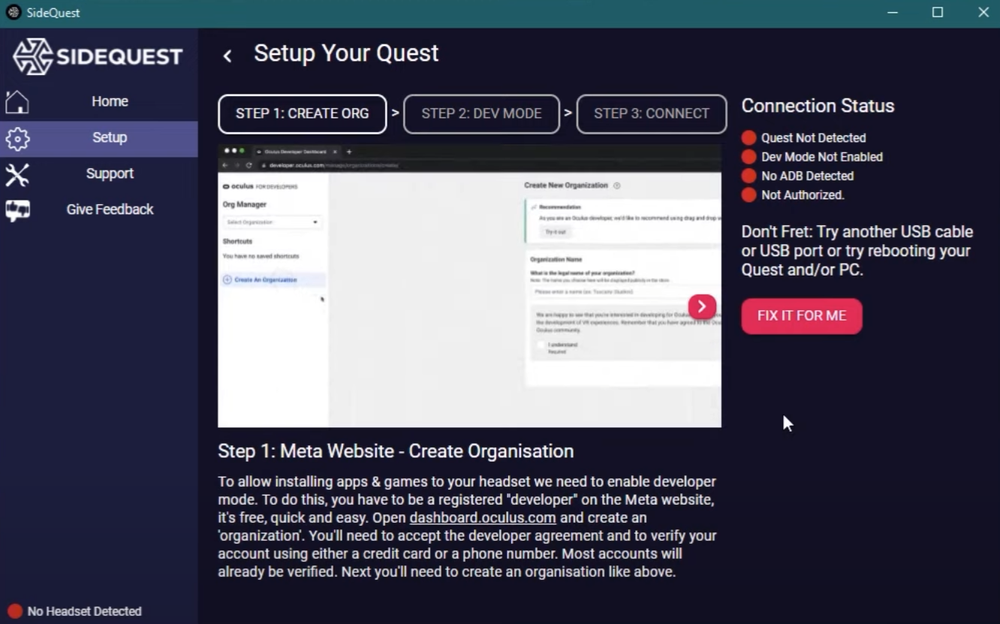Open Setup using the gear icon
The width and height of the screenshot is (1000, 624).
pos(18,137)
